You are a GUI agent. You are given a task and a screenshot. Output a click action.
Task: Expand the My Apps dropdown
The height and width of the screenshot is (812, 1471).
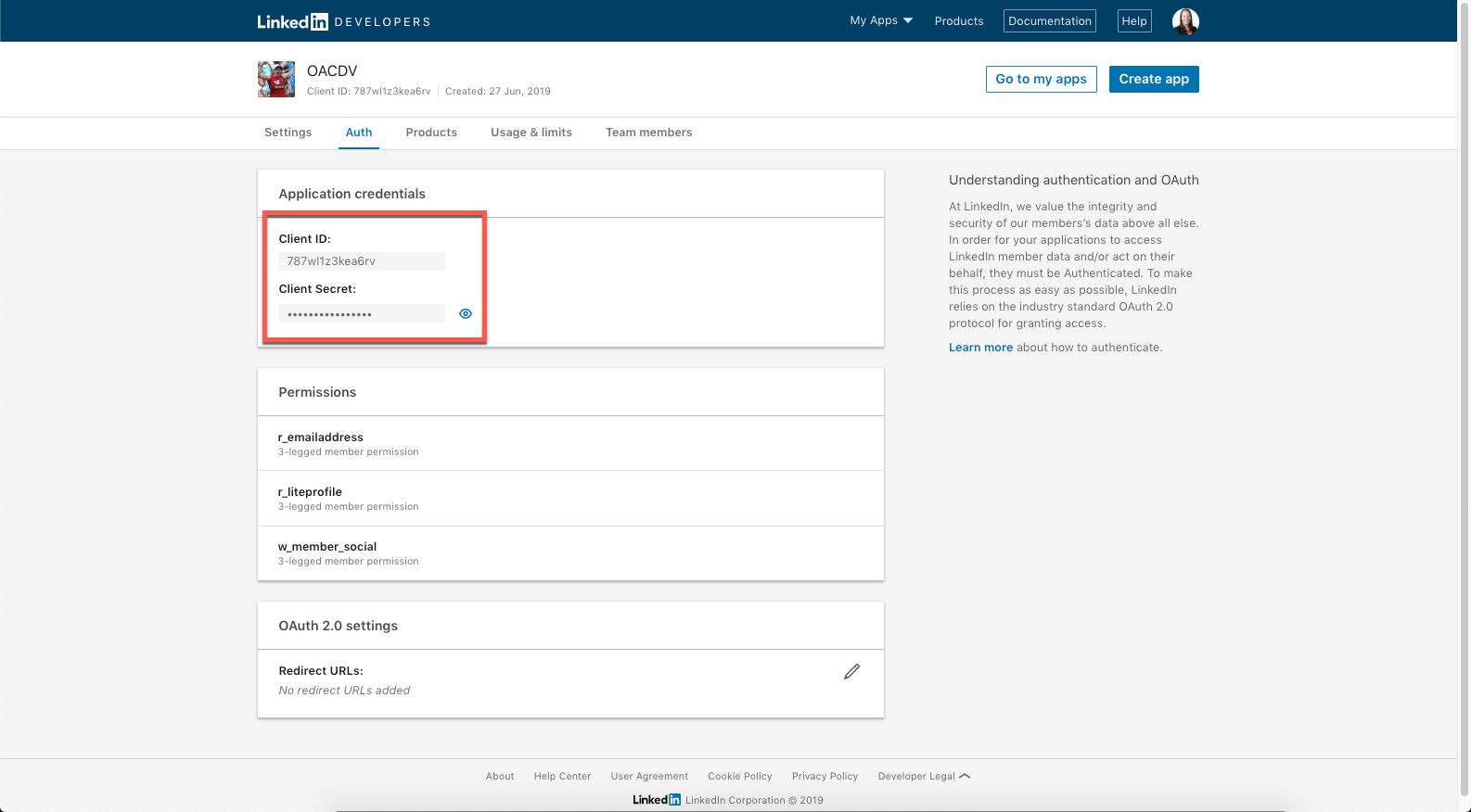pyautogui.click(x=881, y=20)
